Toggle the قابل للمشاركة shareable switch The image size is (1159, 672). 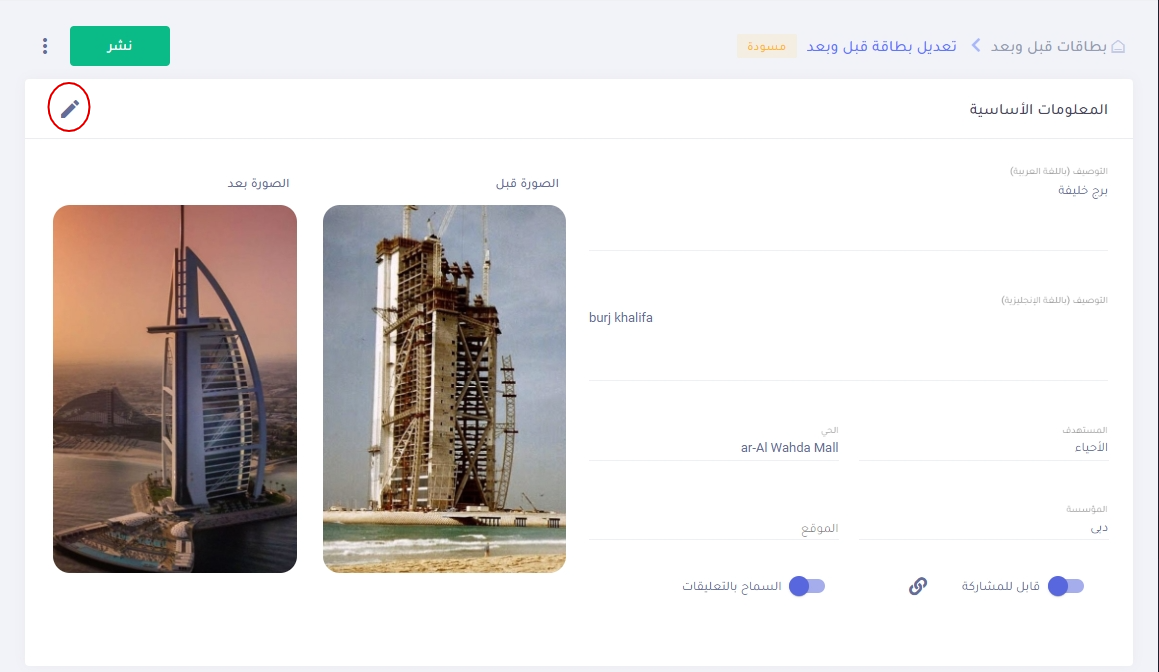click(1065, 586)
